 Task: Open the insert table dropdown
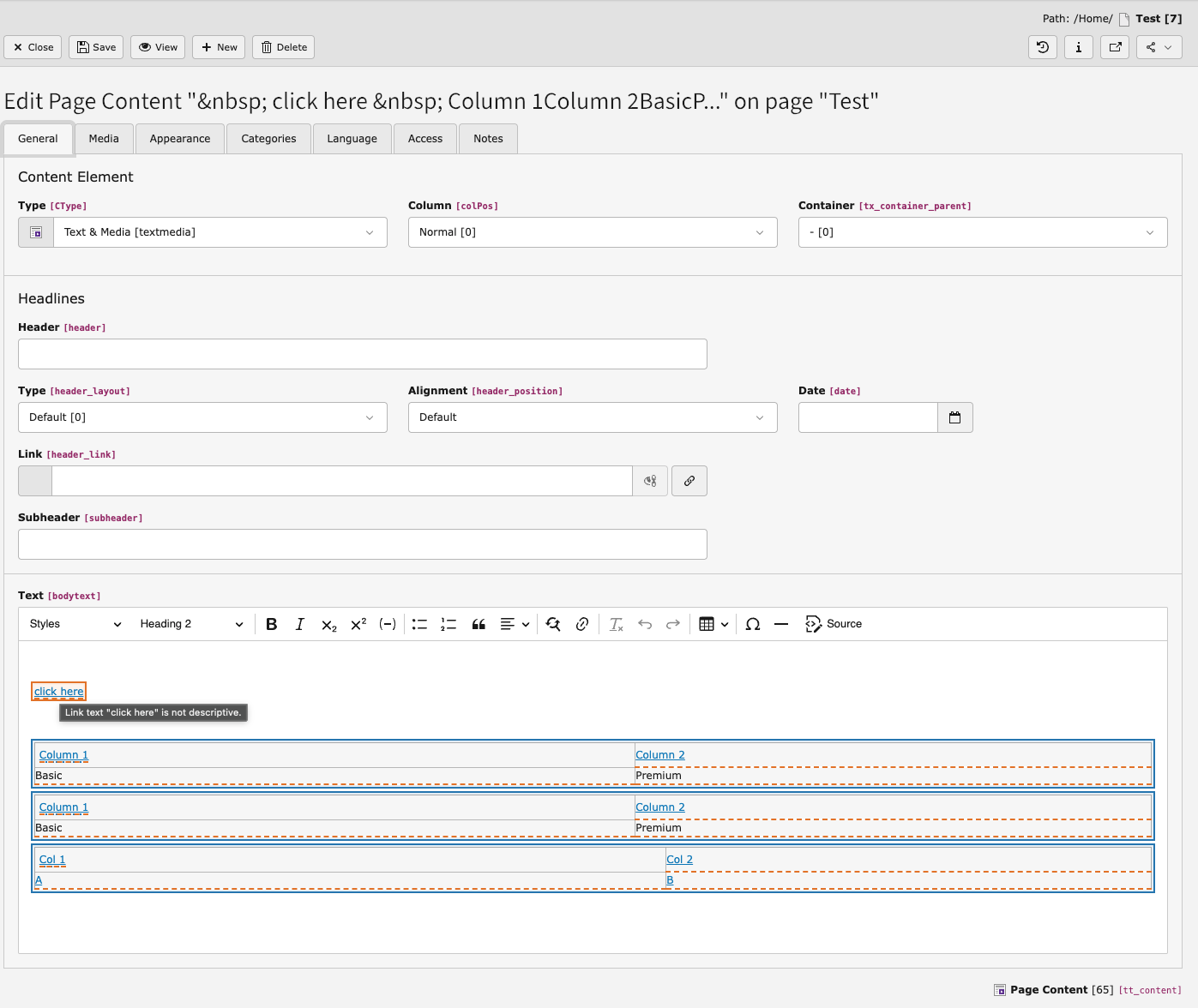point(713,624)
